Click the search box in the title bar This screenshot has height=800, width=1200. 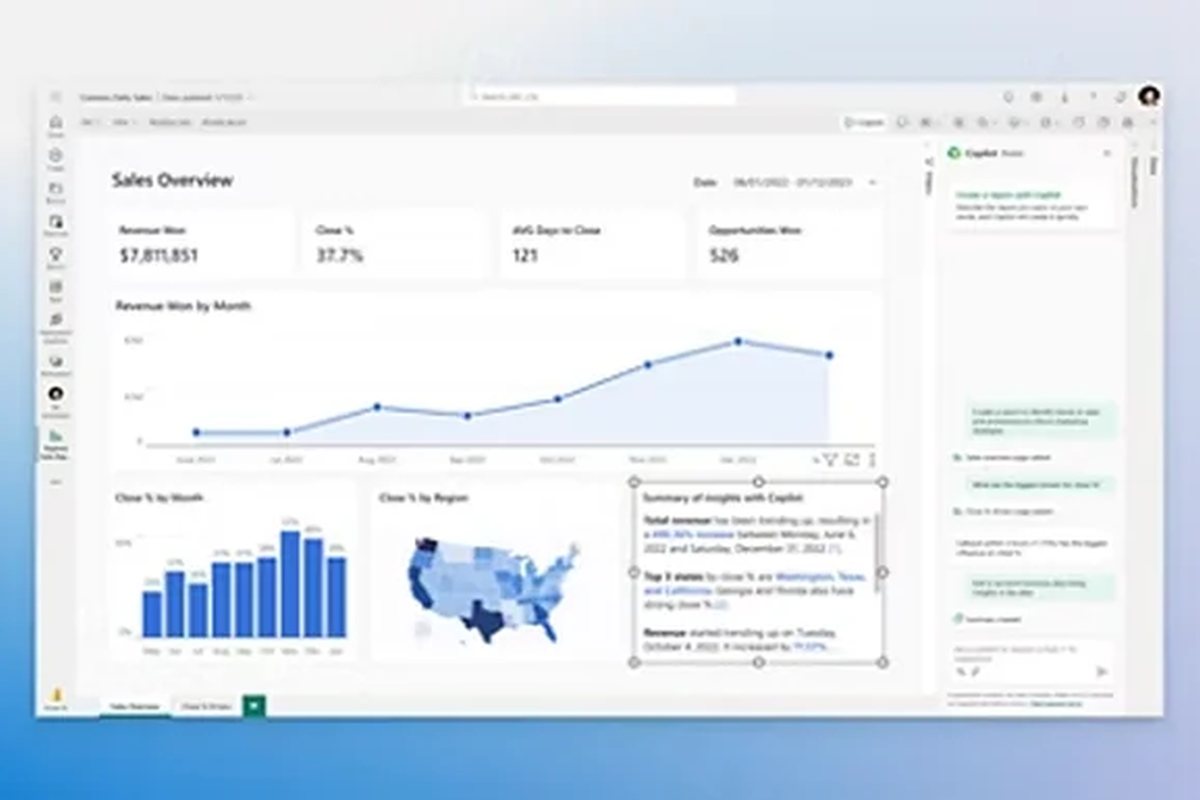[x=602, y=96]
